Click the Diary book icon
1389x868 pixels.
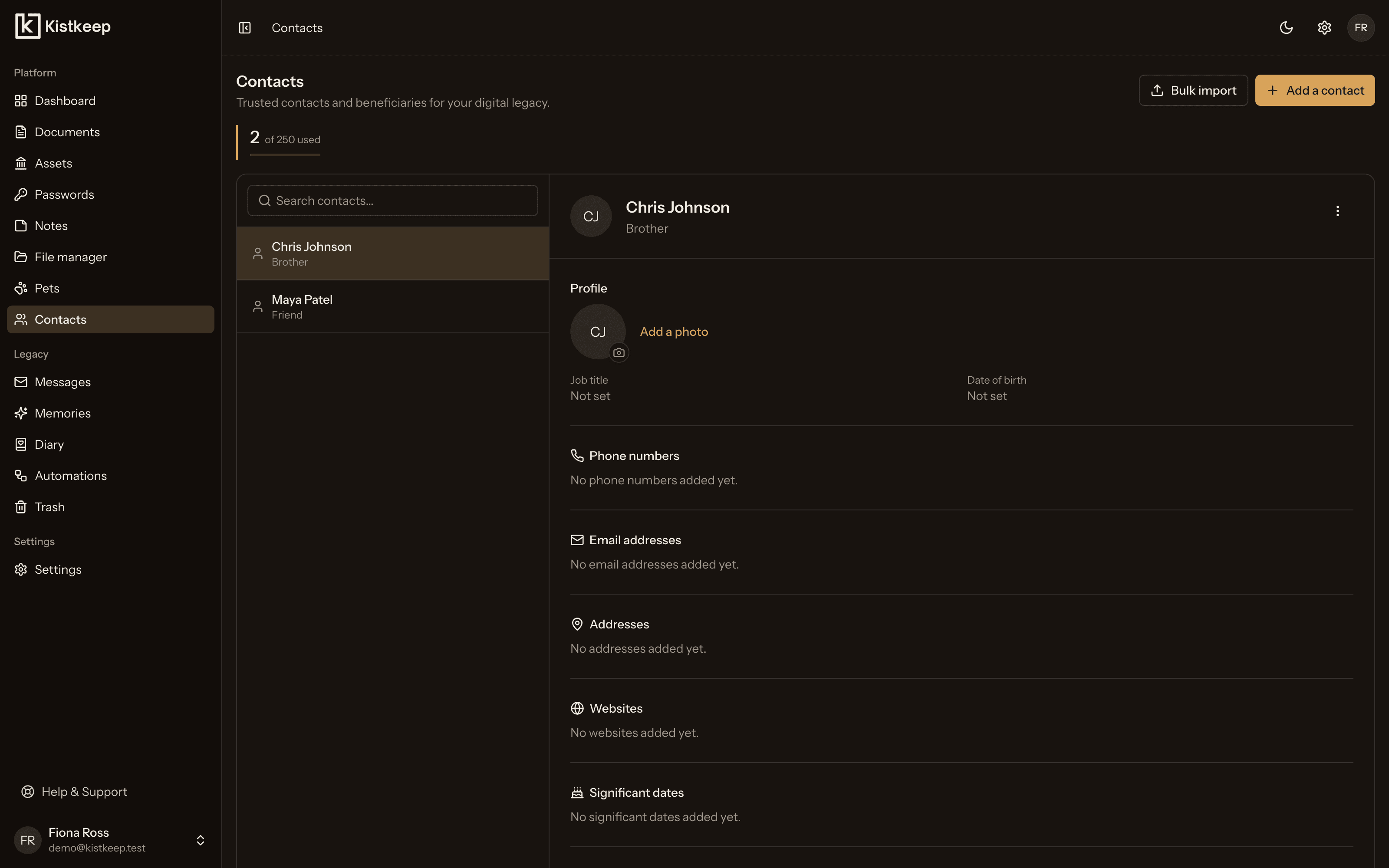pos(21,444)
